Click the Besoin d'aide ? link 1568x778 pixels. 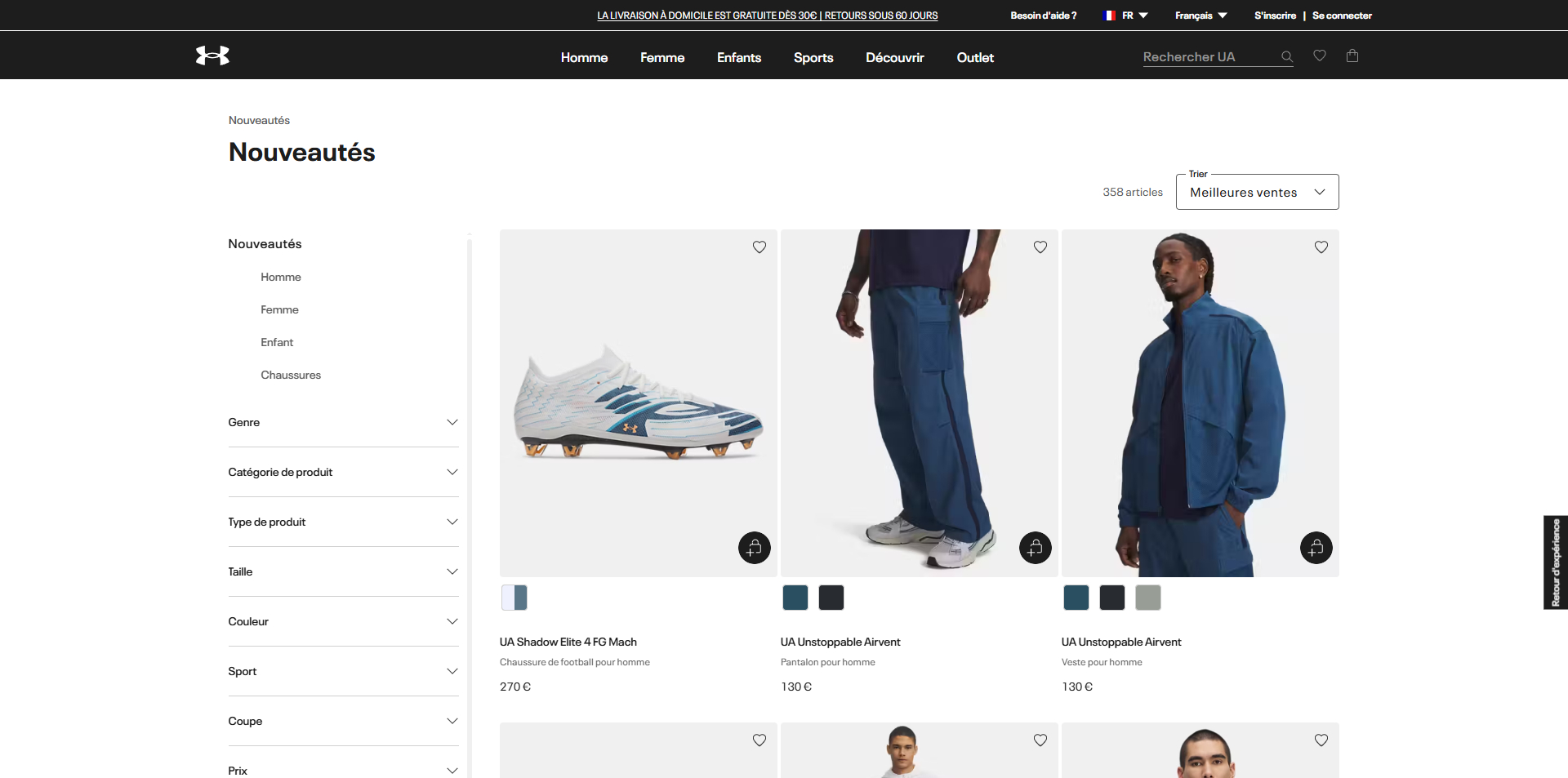1043,16
